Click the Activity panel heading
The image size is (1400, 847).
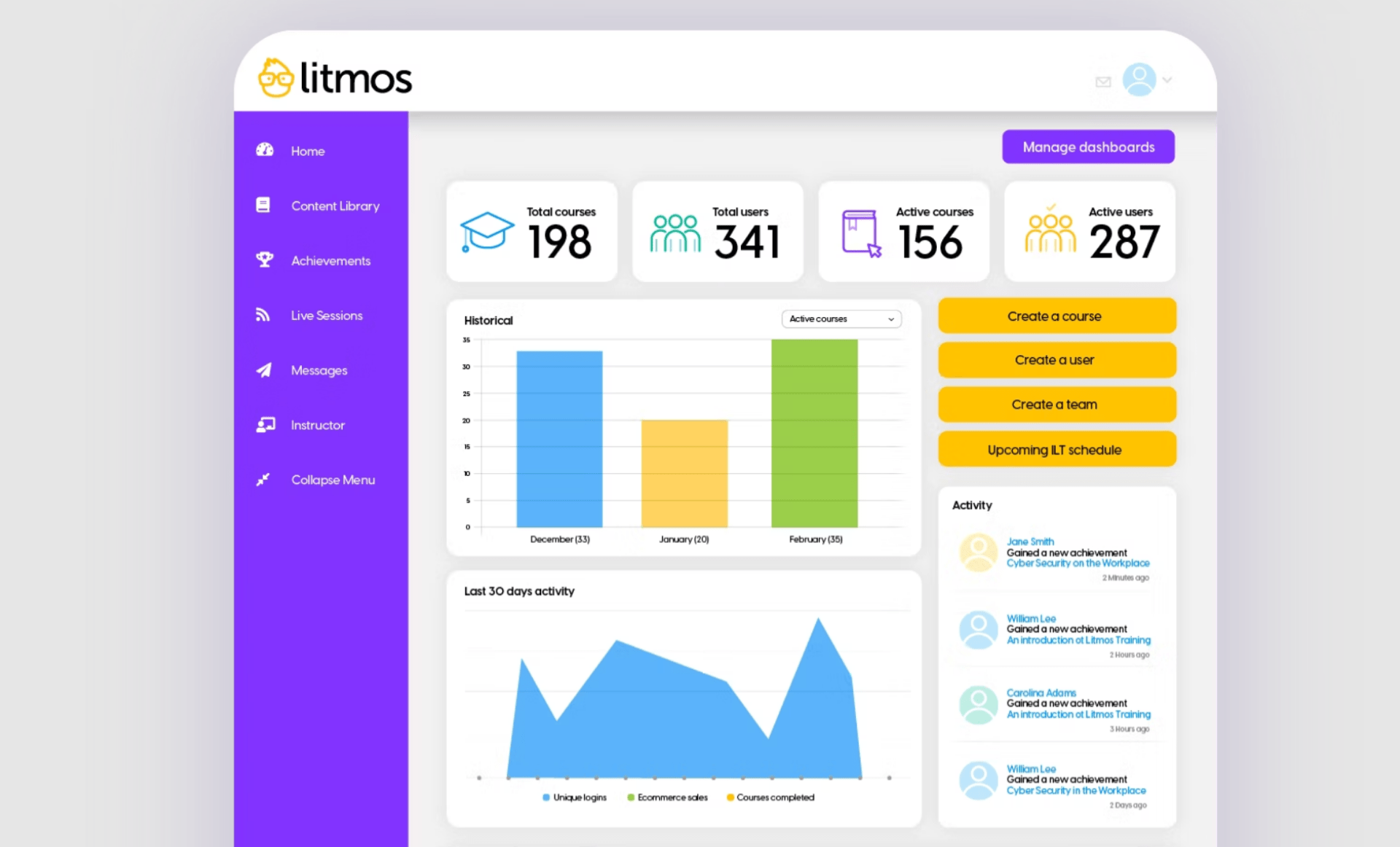(972, 505)
